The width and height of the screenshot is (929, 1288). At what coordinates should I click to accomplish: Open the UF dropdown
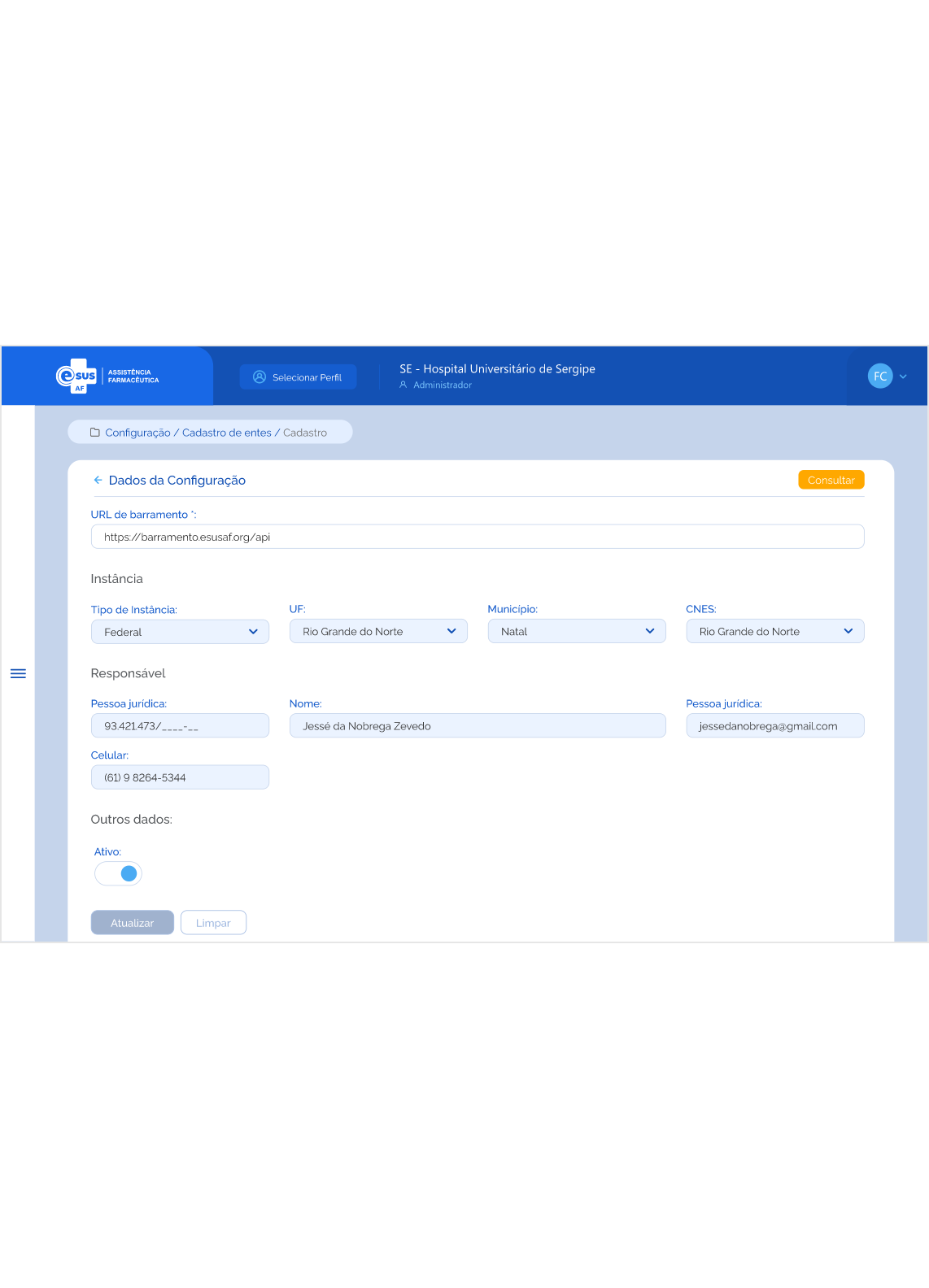(x=378, y=632)
